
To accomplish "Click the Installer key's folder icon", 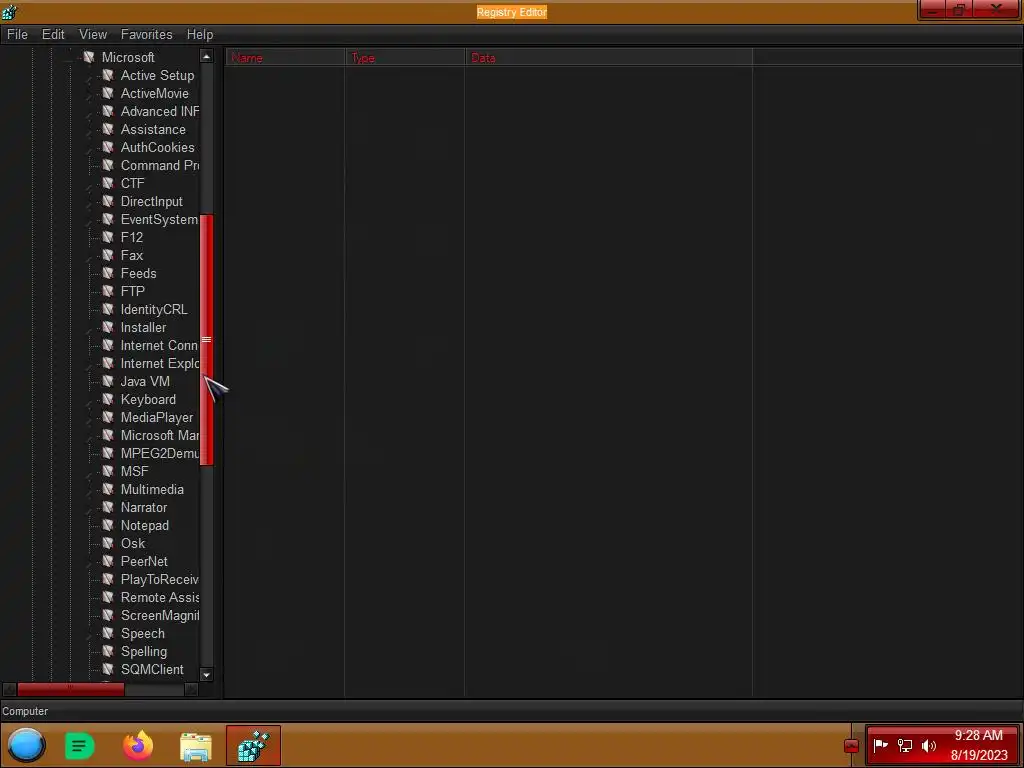I will (108, 327).
